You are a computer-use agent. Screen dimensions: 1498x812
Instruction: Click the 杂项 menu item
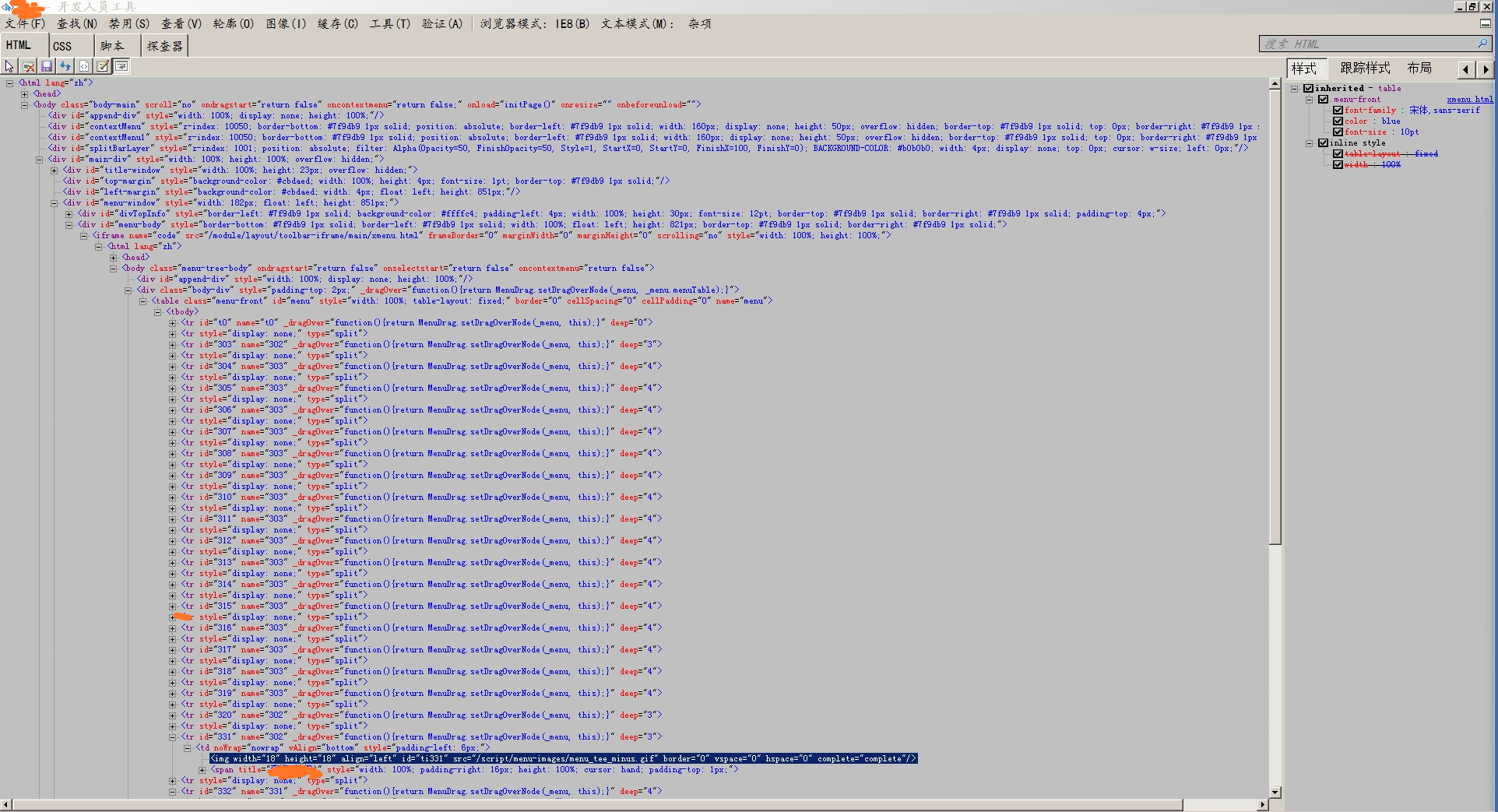pyautogui.click(x=699, y=24)
